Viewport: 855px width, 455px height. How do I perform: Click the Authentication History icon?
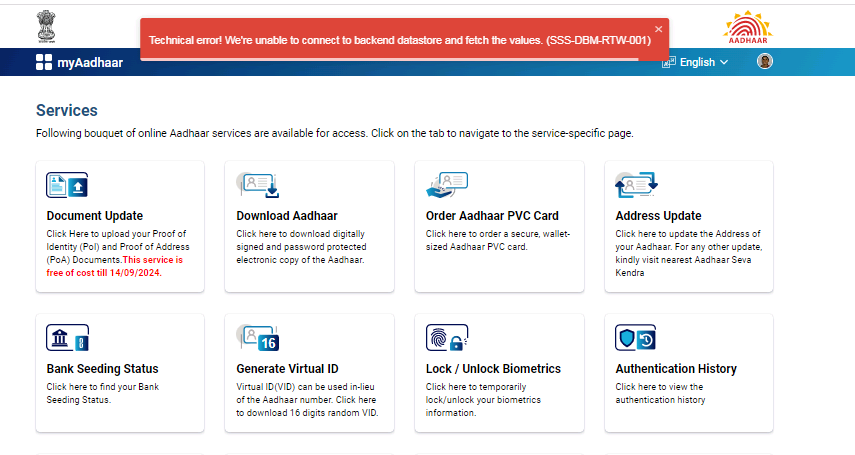point(636,338)
